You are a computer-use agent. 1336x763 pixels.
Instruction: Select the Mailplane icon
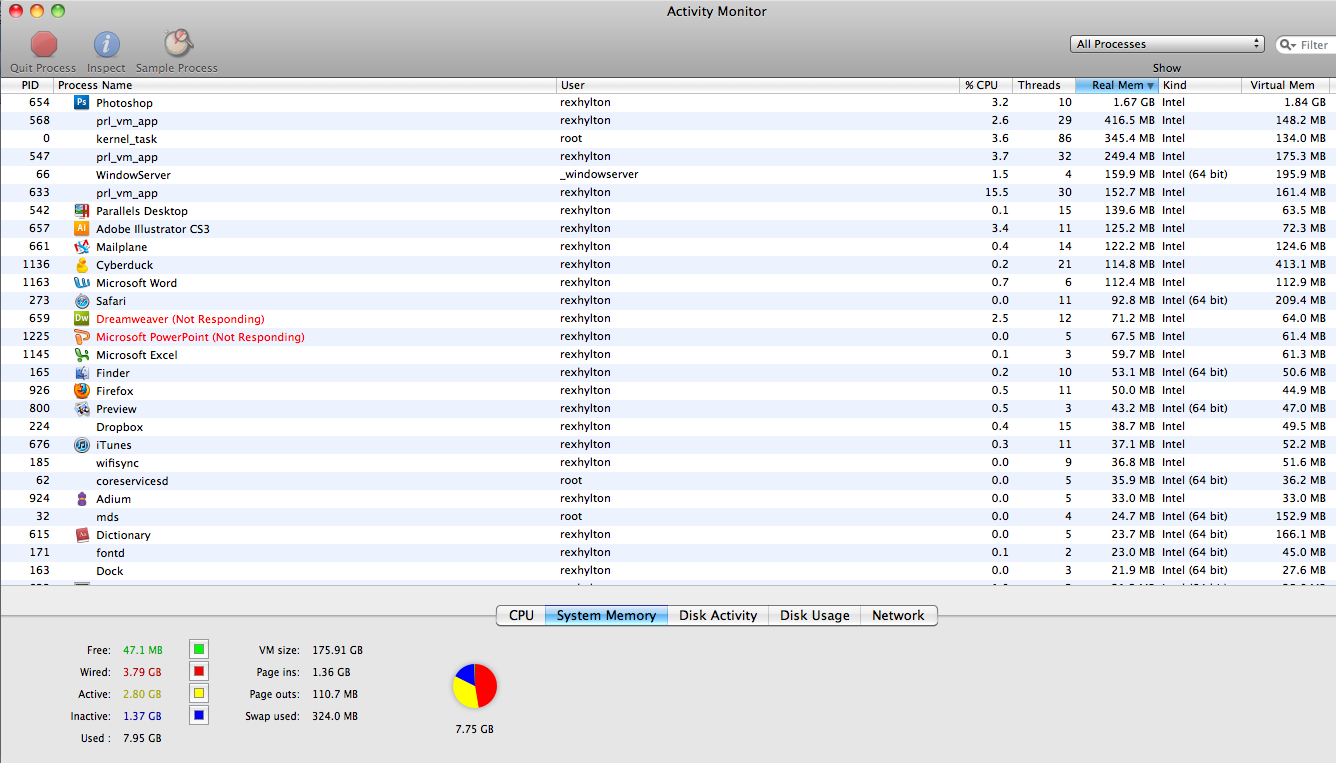pos(82,246)
